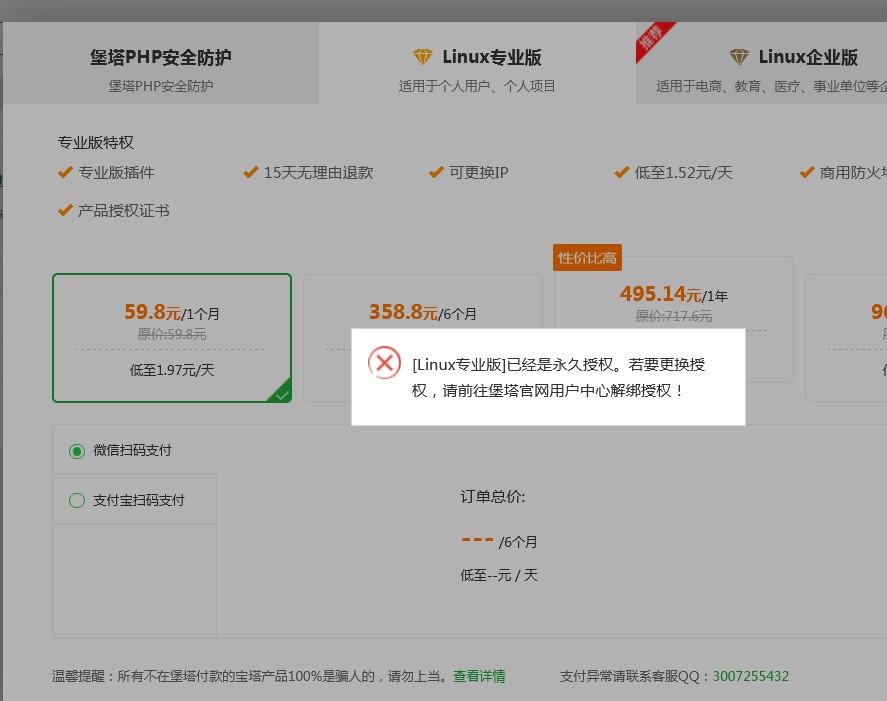
Task: Choose the 59.8元/1个月 price plan
Action: click(172, 338)
